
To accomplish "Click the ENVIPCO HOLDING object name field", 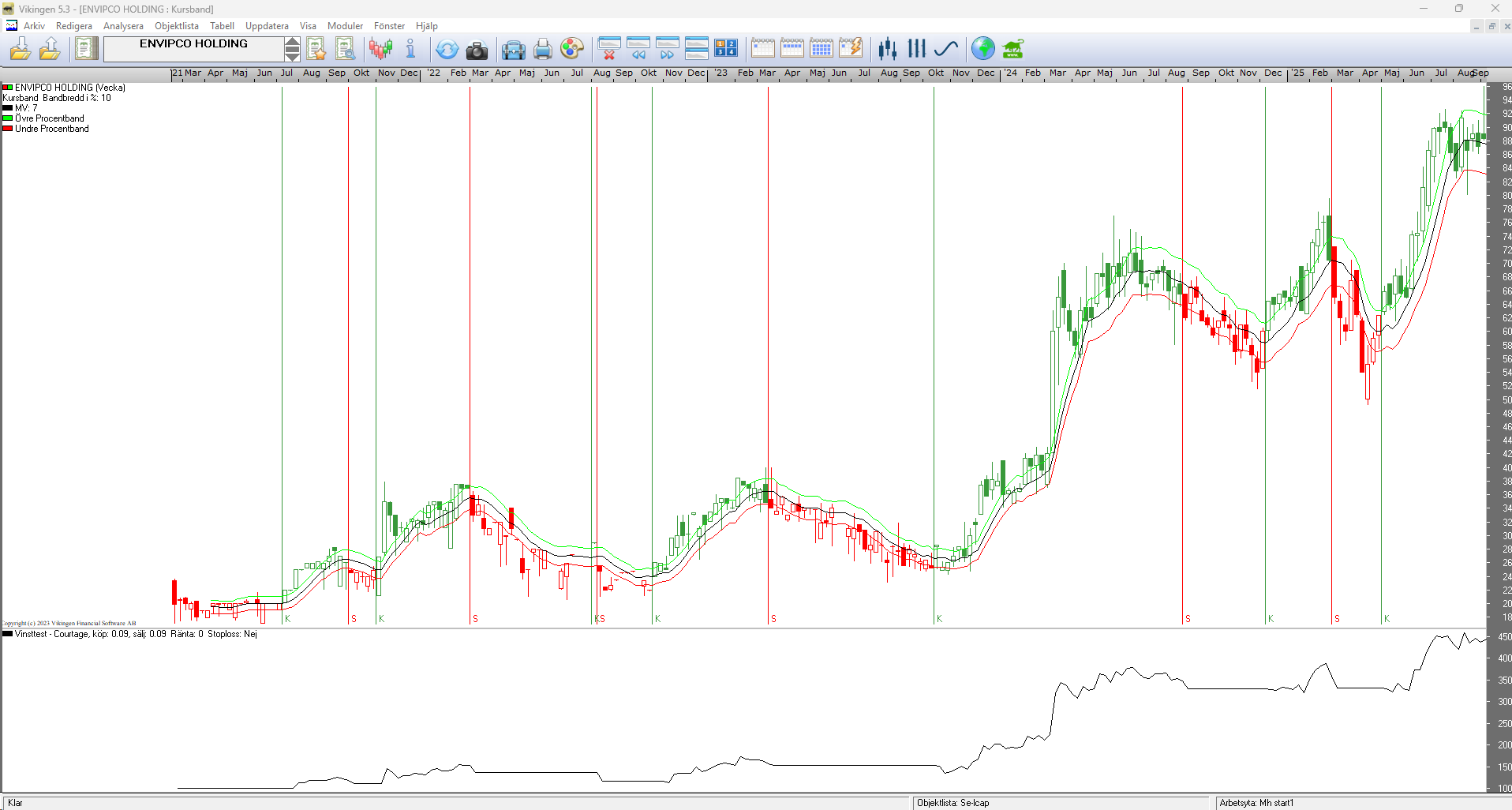I will [x=193, y=49].
